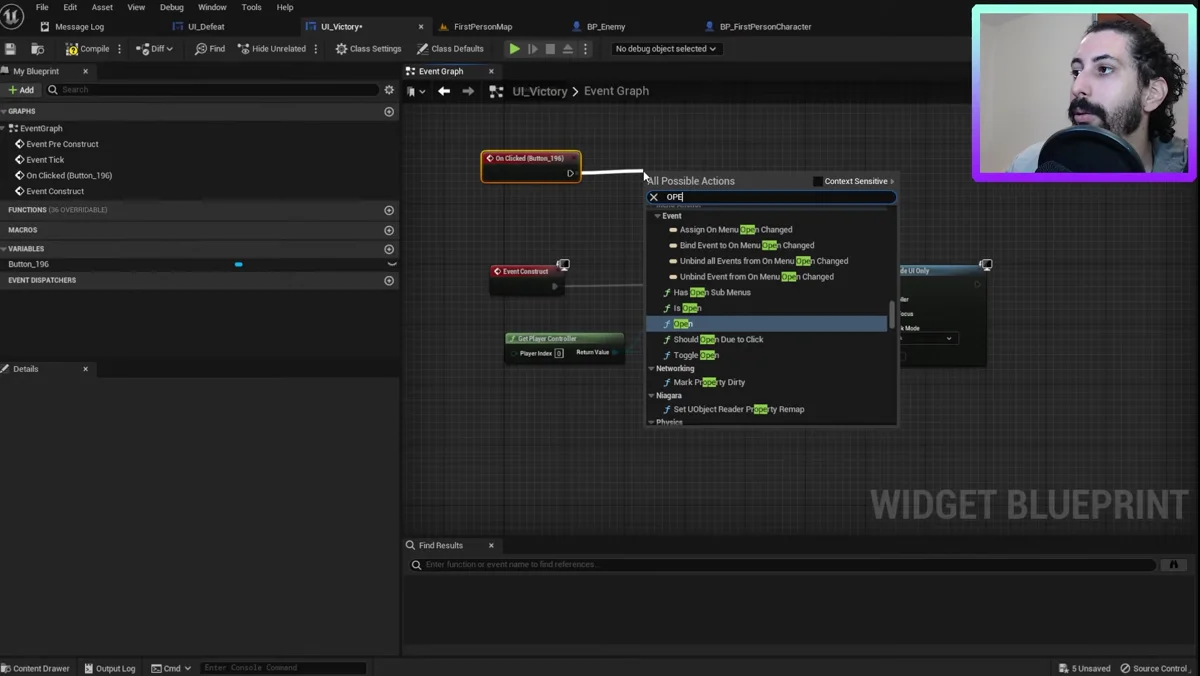
Task: Clear the action search text with X
Action: coord(654,197)
